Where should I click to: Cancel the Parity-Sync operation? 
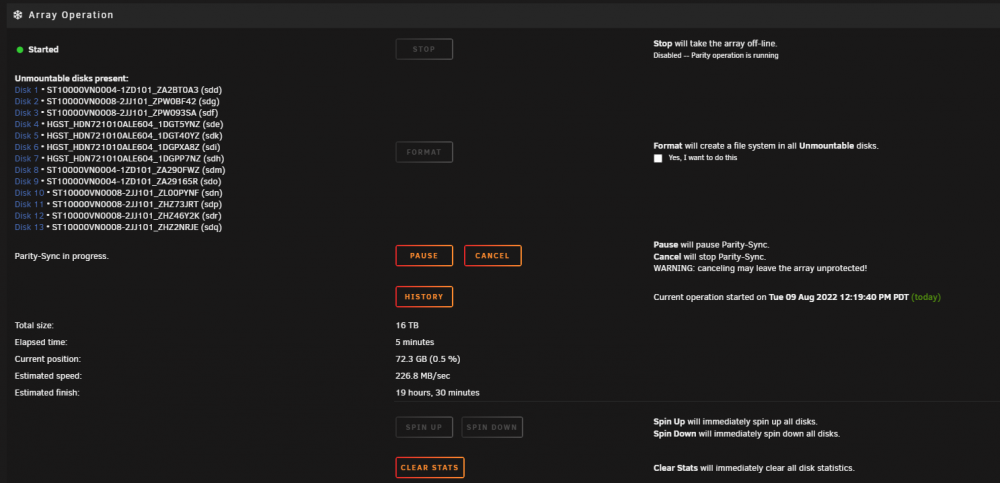[492, 256]
